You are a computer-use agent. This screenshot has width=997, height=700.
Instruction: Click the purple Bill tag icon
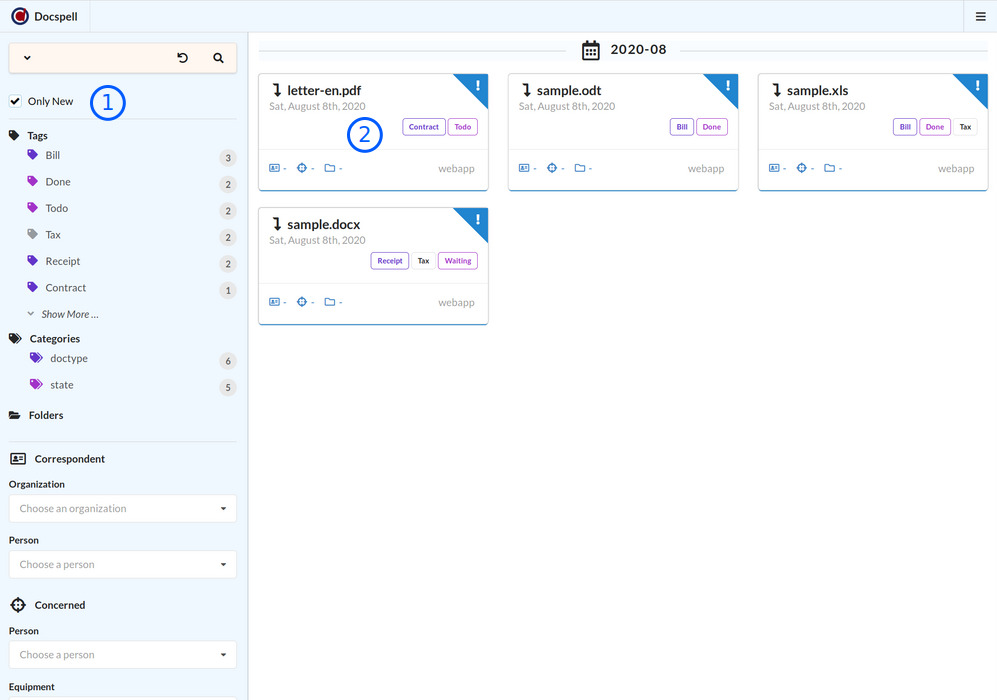[x=33, y=155]
